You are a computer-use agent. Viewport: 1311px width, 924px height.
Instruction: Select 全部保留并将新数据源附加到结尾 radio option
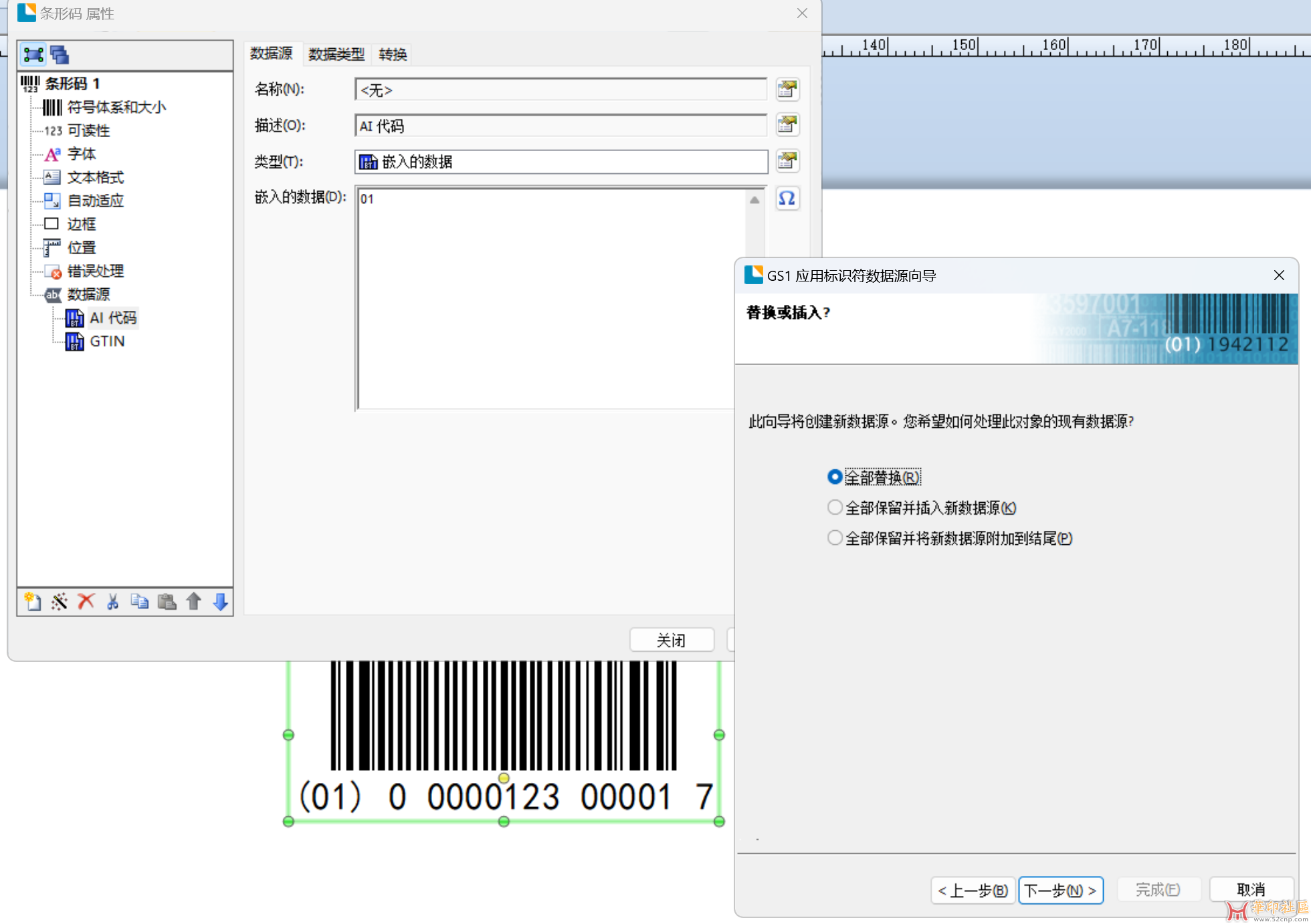click(834, 538)
